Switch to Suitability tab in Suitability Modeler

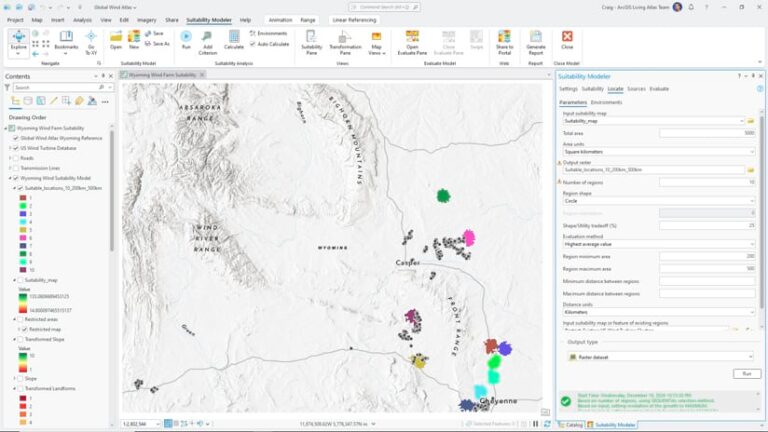coord(592,89)
